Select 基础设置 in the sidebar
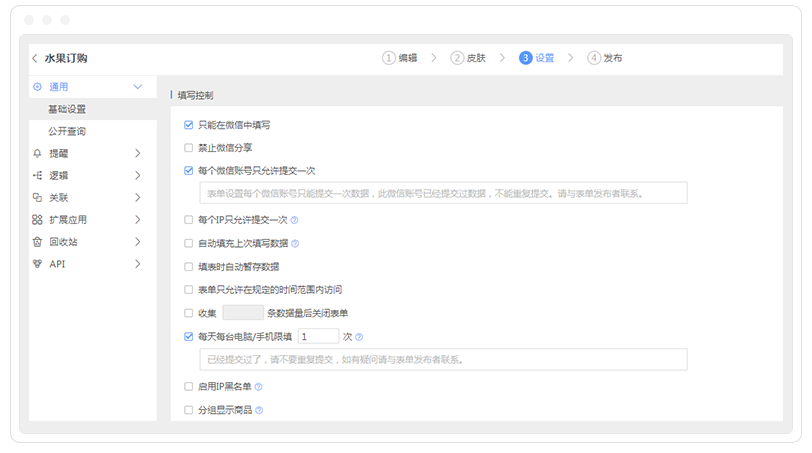Screen dimensions: 812x453 pos(67,109)
